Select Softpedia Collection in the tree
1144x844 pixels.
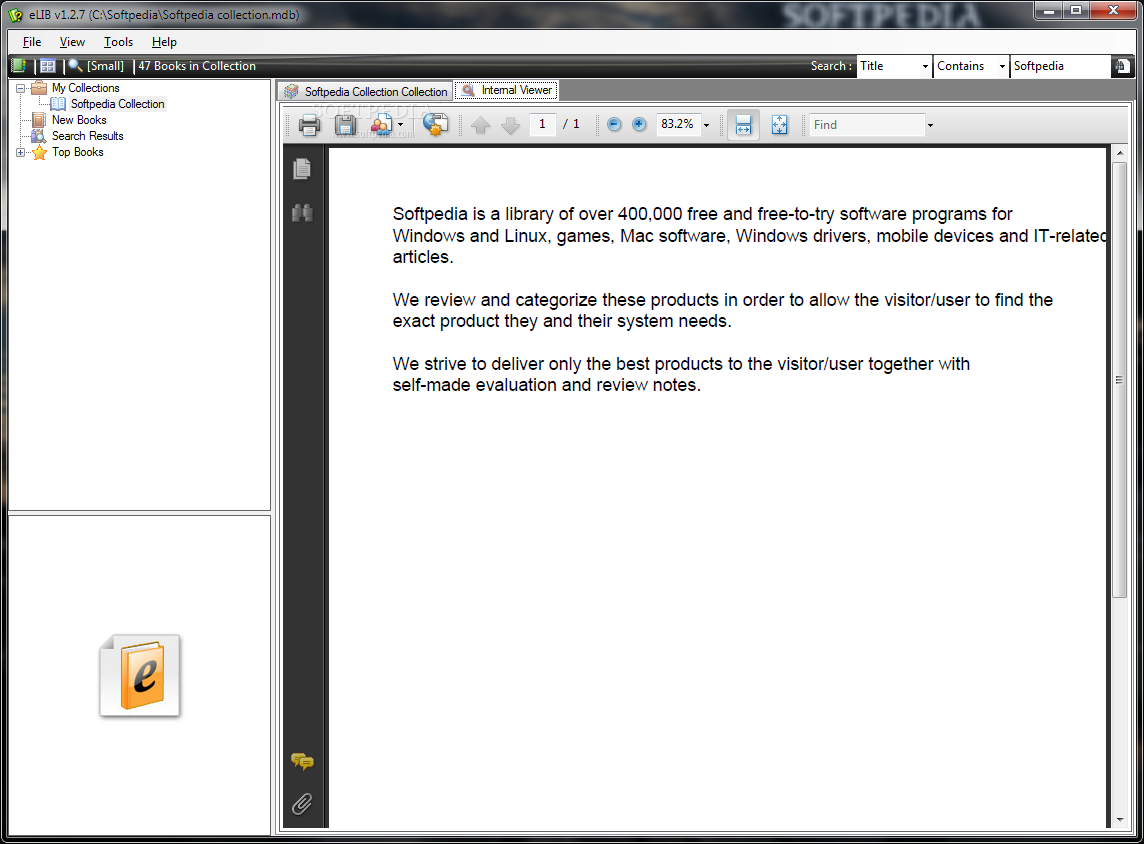[x=117, y=104]
